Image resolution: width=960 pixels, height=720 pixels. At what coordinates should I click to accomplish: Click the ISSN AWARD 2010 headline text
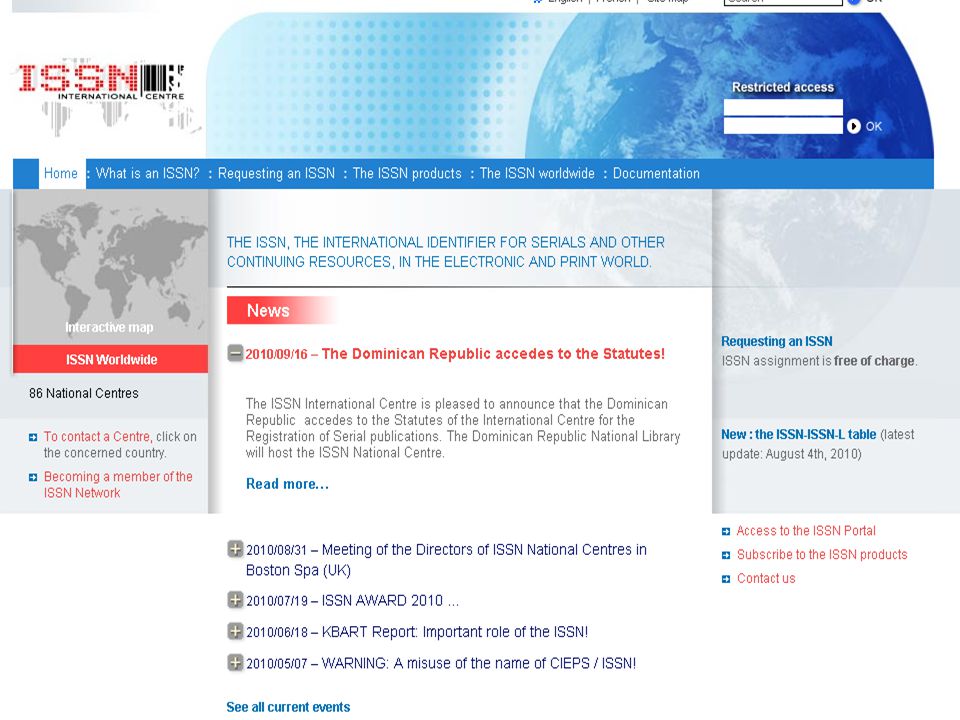(352, 601)
